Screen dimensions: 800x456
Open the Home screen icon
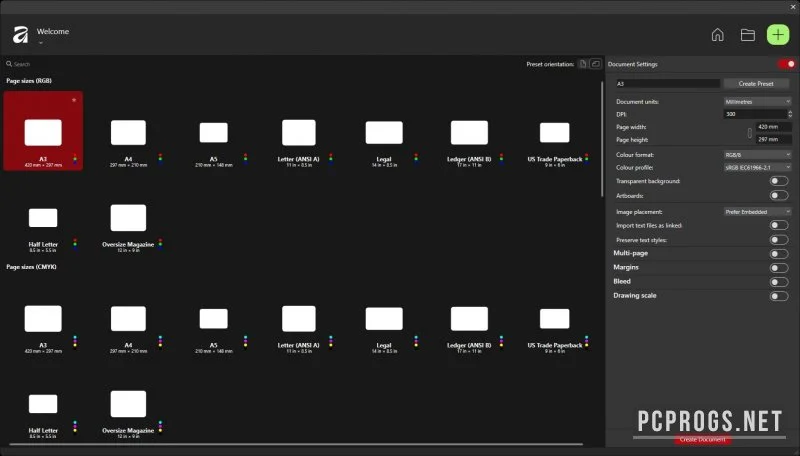[717, 35]
